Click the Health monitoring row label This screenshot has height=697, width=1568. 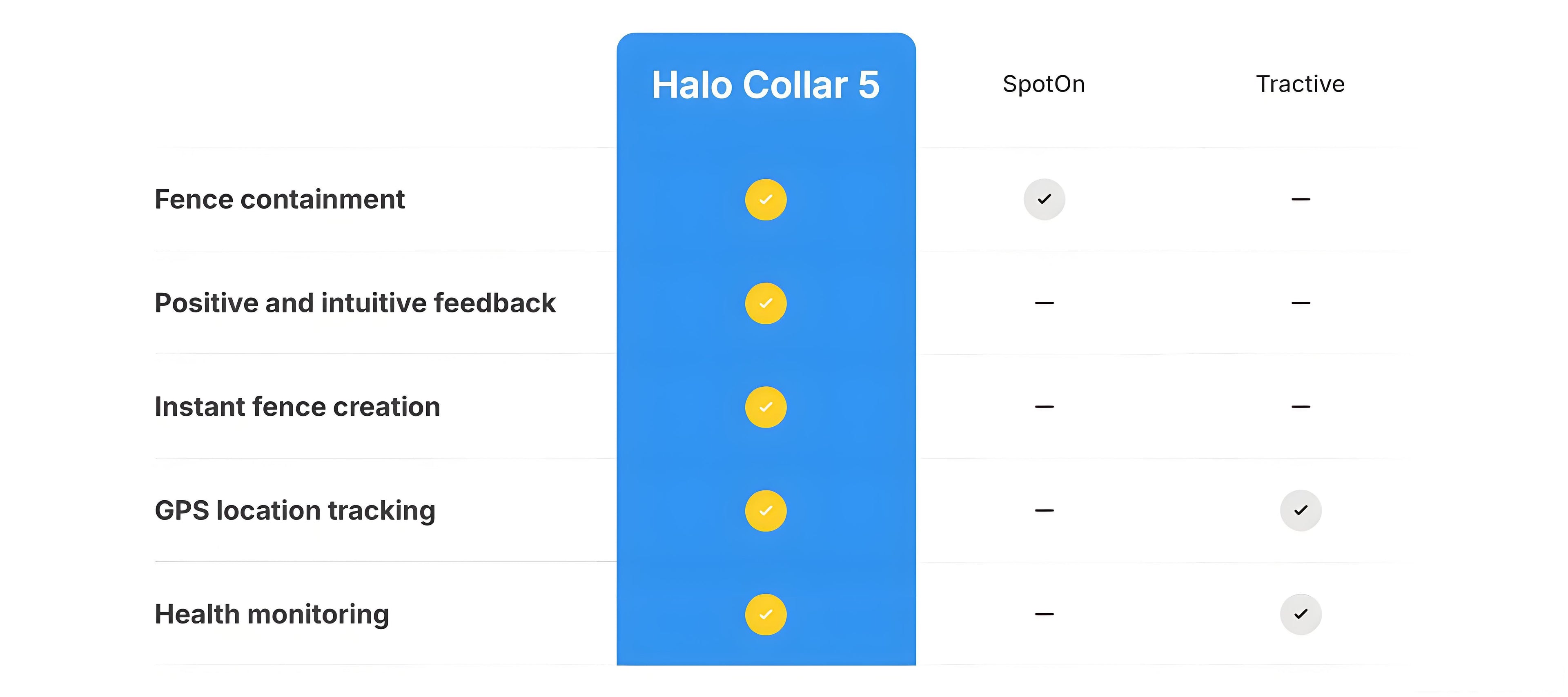(272, 614)
